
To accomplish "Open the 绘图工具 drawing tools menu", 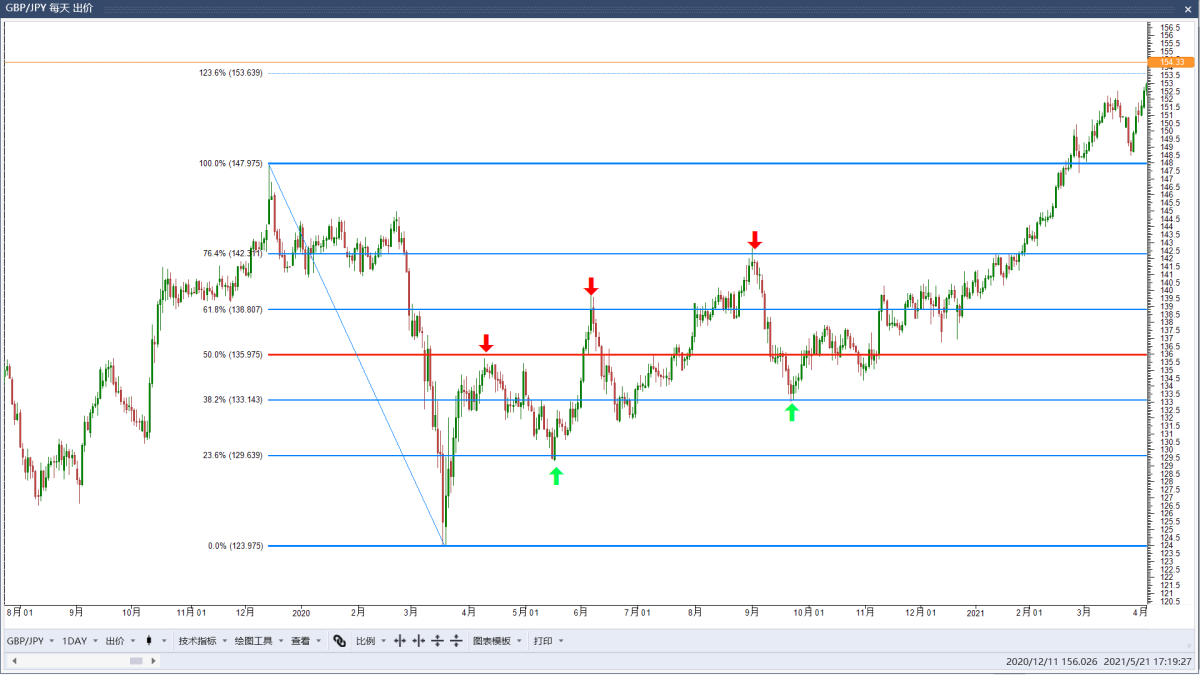I will [x=256, y=641].
